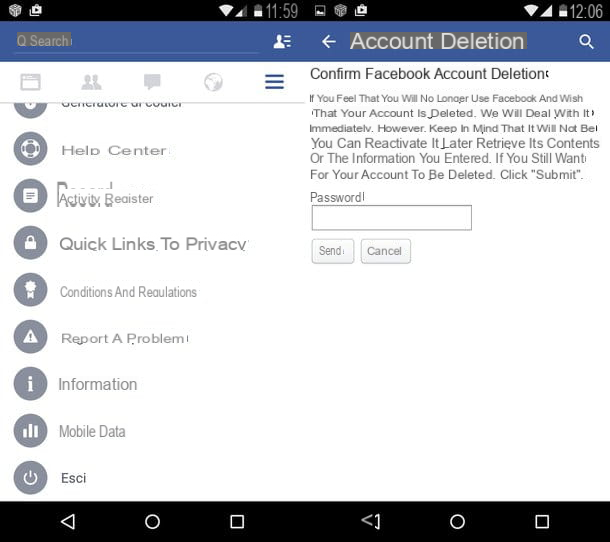Screen dimensions: 610x542
Task: Tap the power icon for Esci
Action: [30, 478]
